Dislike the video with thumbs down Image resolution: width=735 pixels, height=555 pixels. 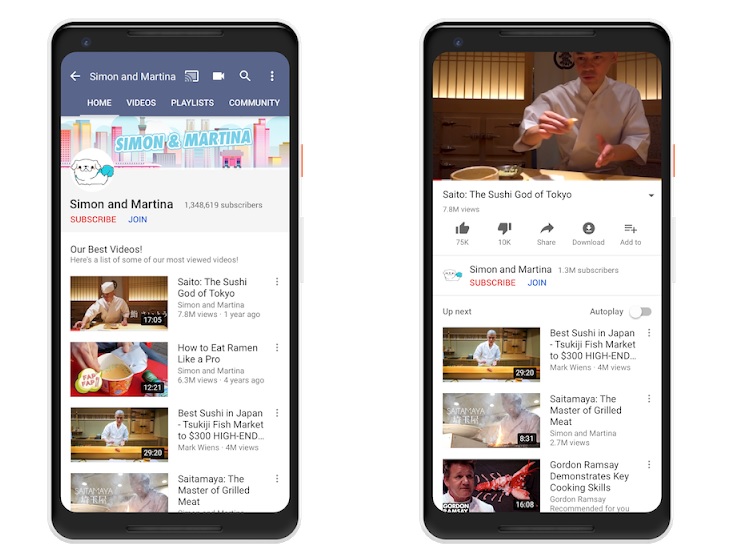tap(504, 228)
